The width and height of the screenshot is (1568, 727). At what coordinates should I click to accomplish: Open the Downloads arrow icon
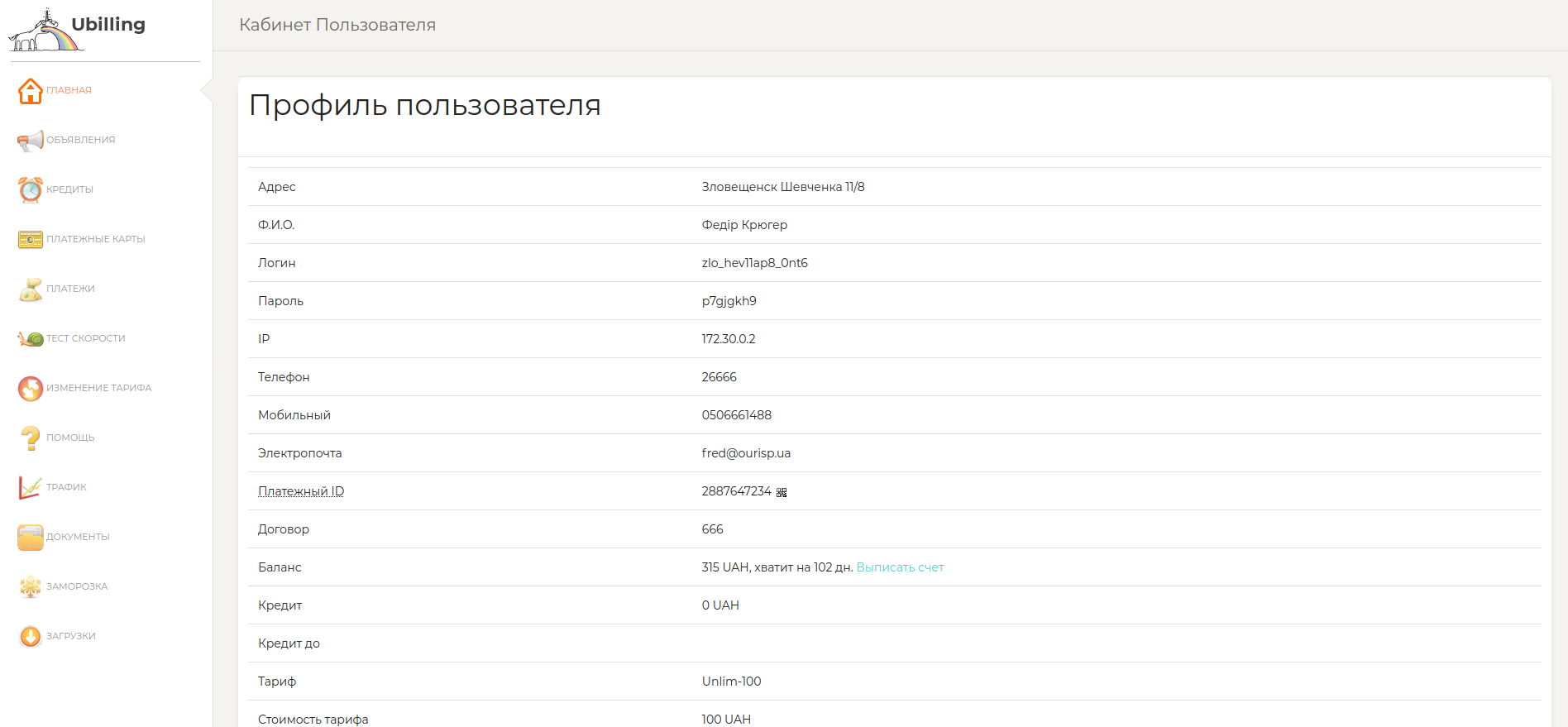[x=31, y=637]
